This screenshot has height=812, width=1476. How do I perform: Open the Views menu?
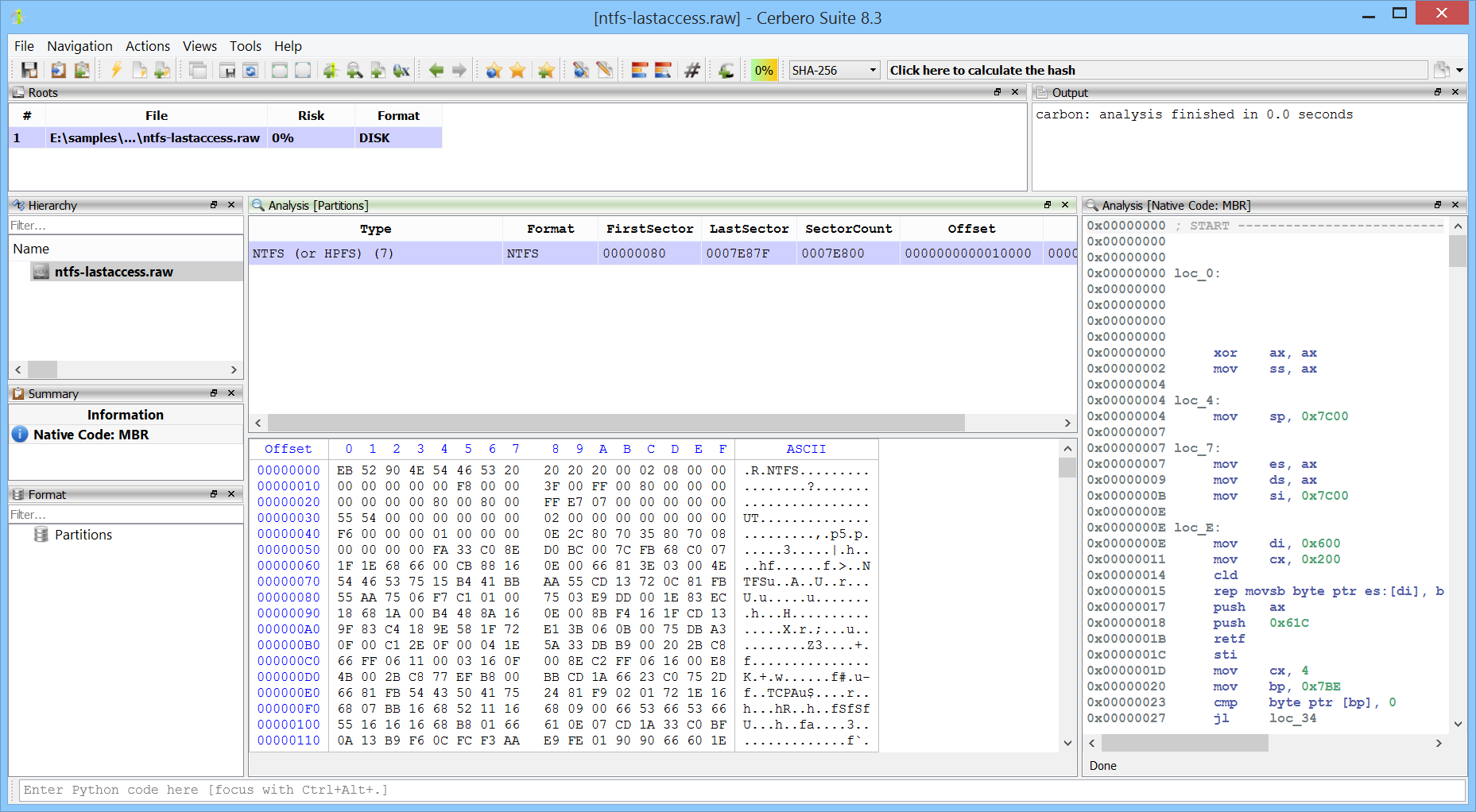click(200, 46)
